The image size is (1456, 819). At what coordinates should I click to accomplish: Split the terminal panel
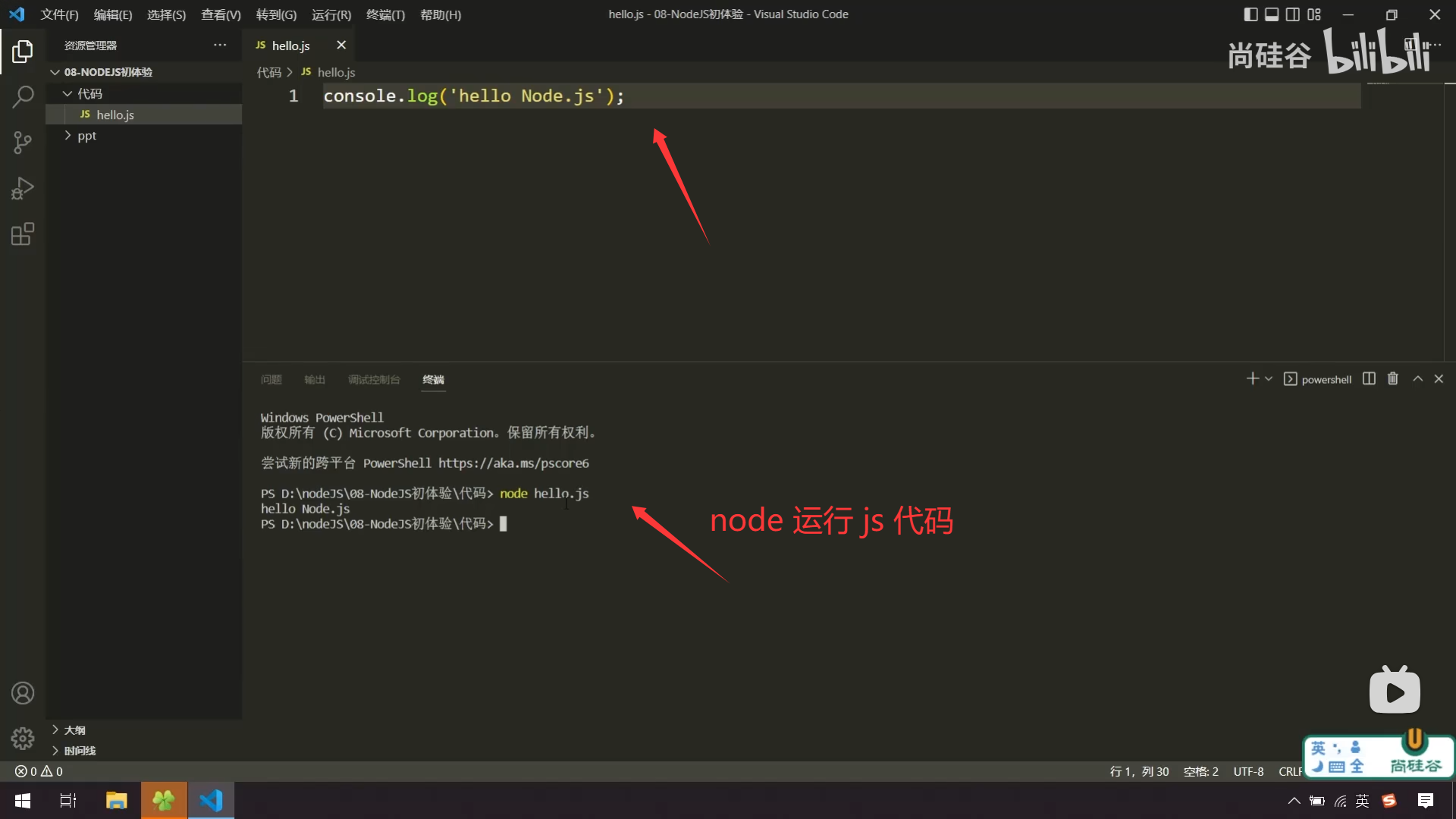(1369, 378)
